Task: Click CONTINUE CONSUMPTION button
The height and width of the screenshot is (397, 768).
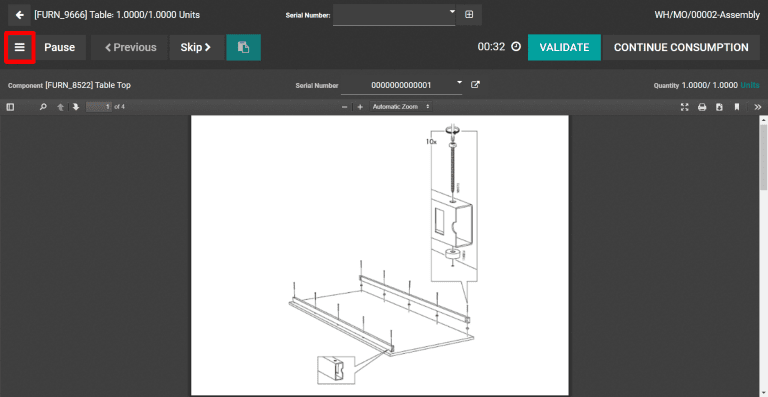Action: tap(681, 47)
